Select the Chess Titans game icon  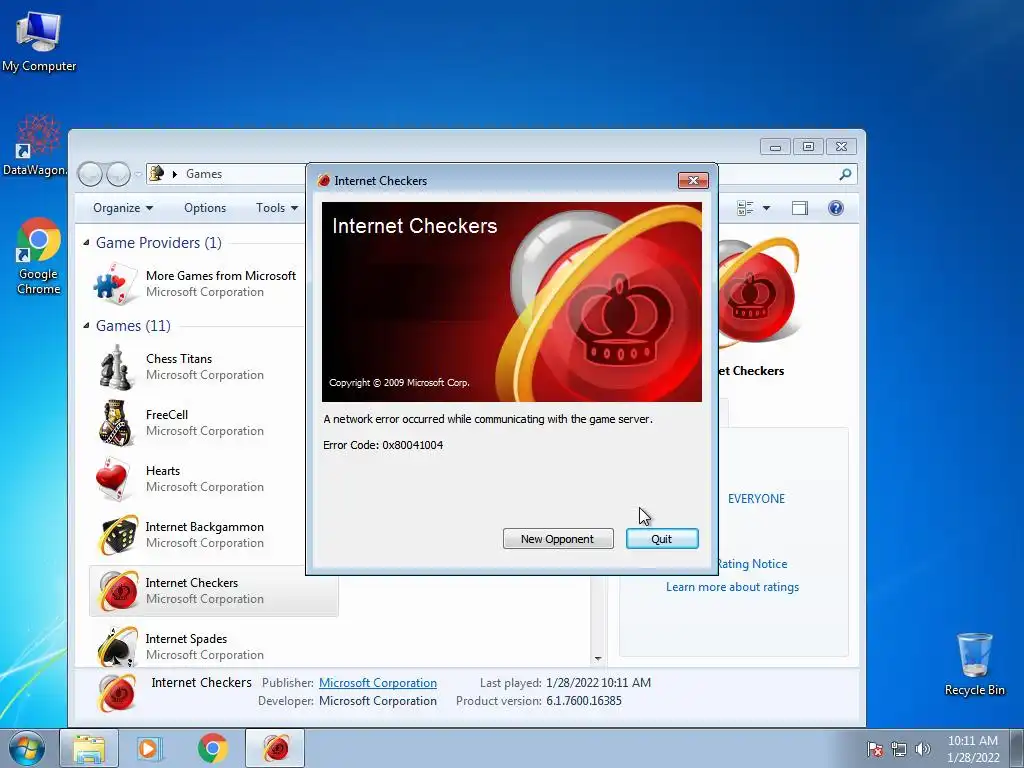115,367
